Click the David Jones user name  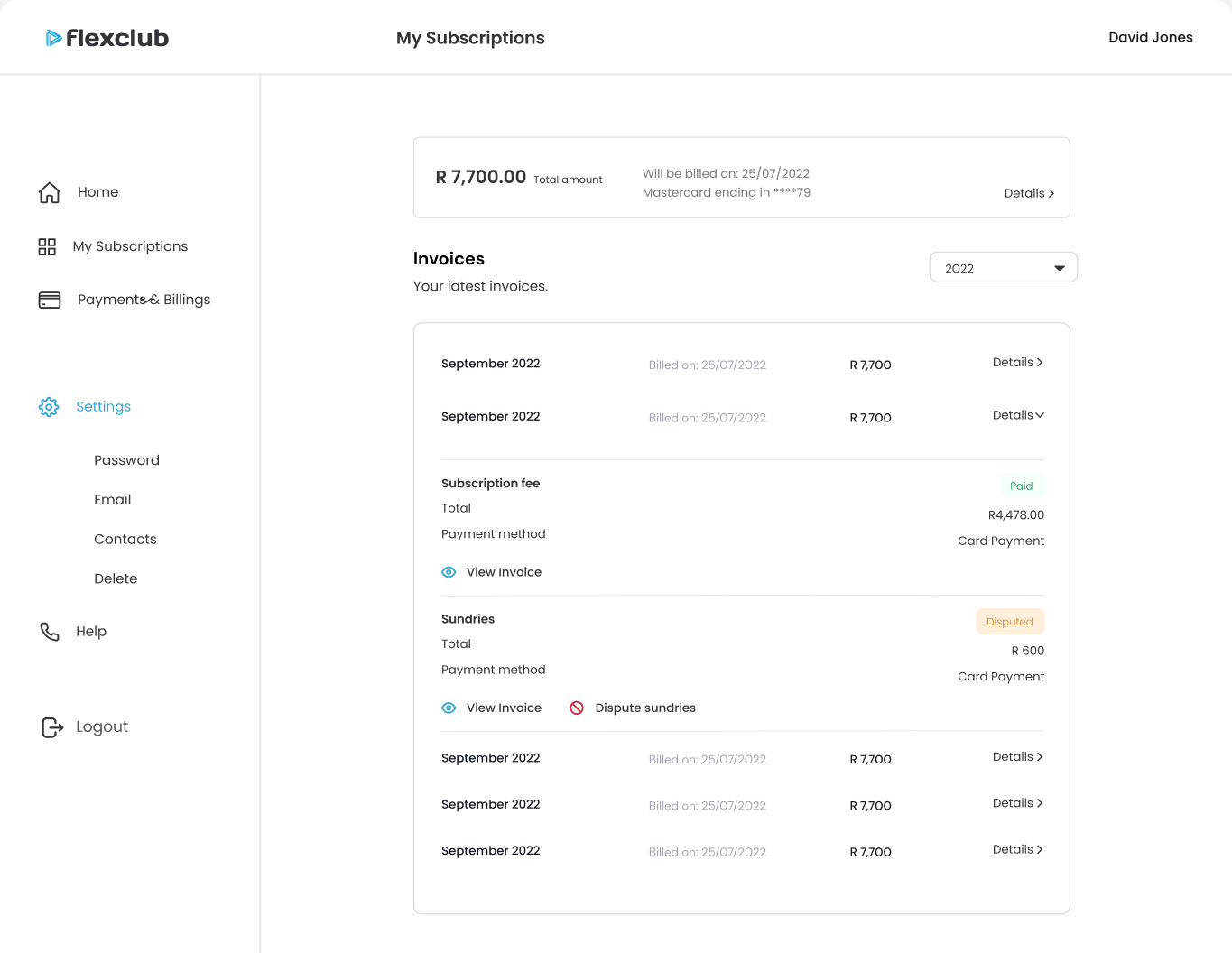pos(1150,37)
